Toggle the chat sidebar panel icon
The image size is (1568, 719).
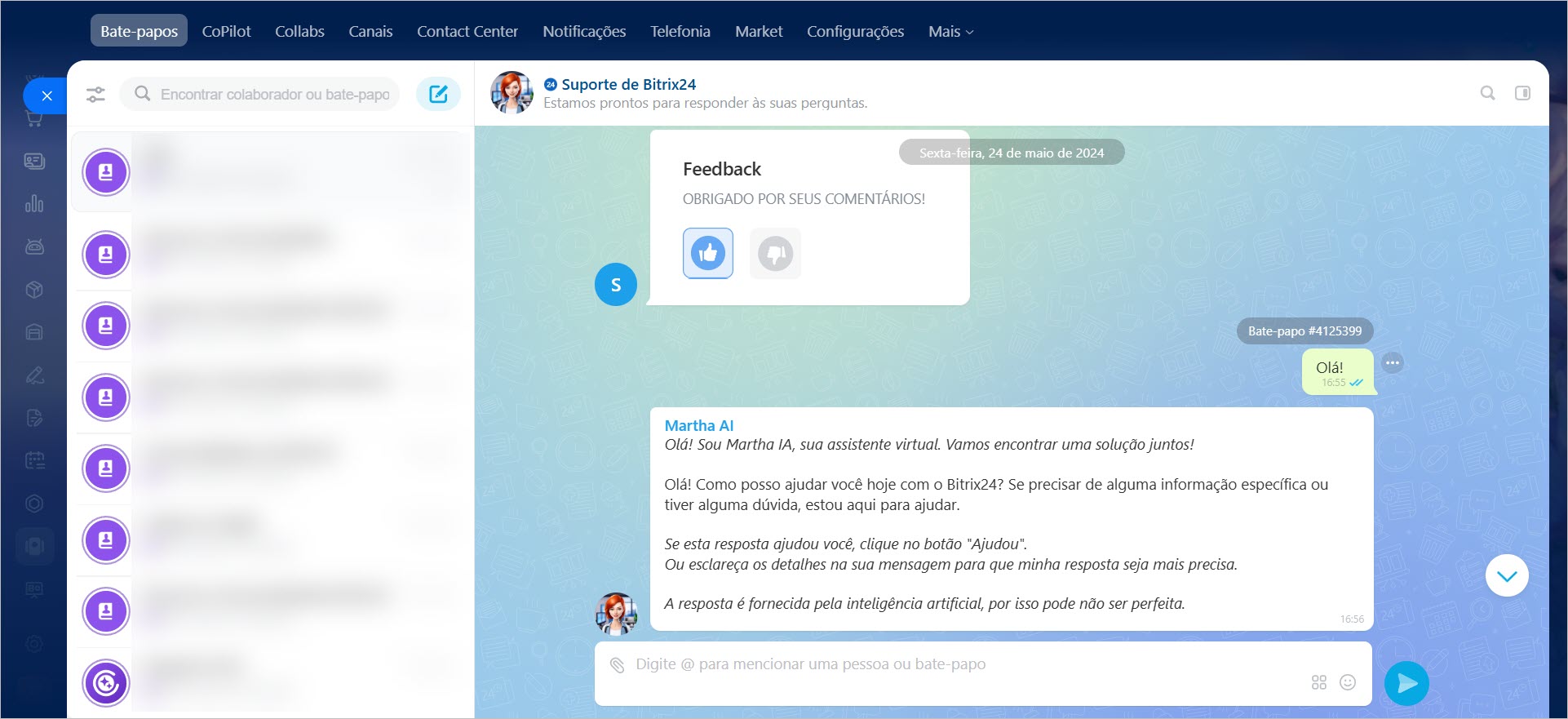[x=1522, y=93]
